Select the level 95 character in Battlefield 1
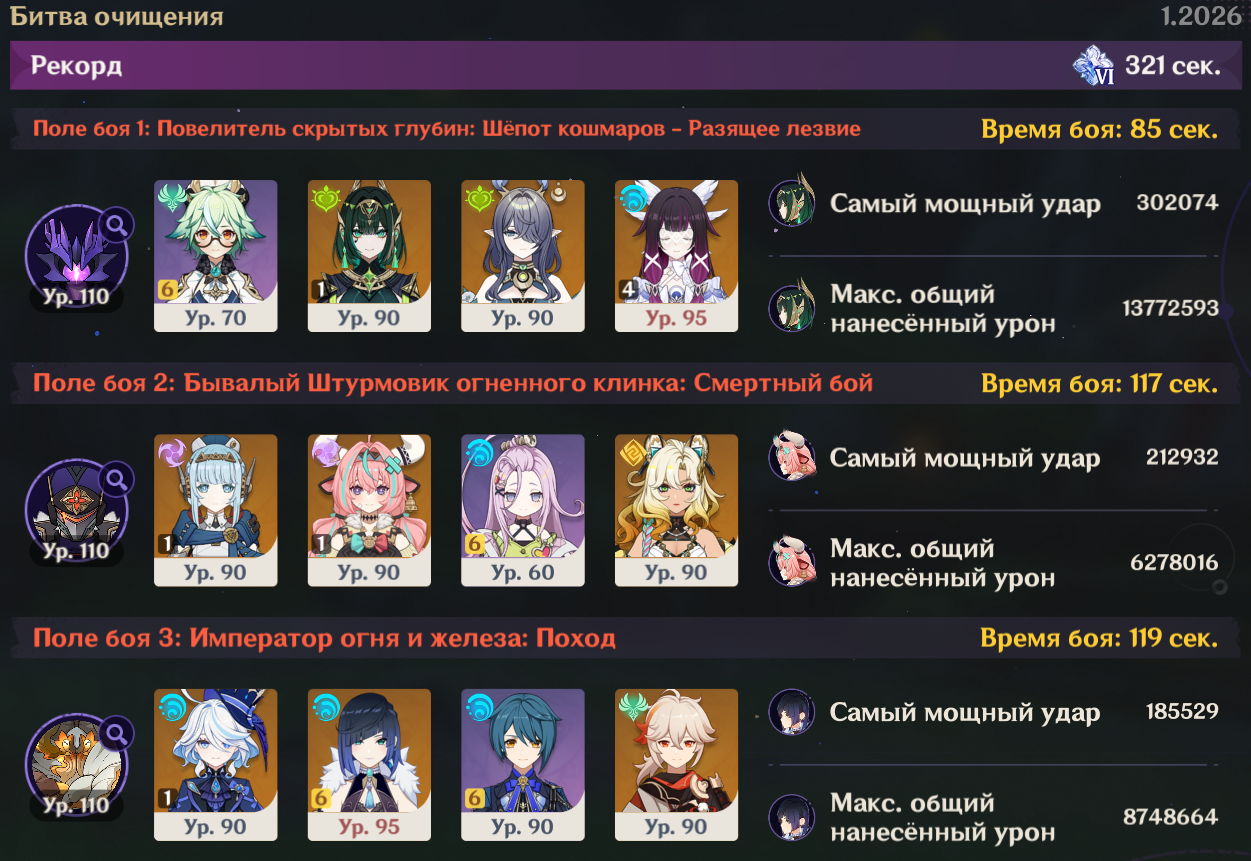Image resolution: width=1251 pixels, height=861 pixels. point(676,255)
